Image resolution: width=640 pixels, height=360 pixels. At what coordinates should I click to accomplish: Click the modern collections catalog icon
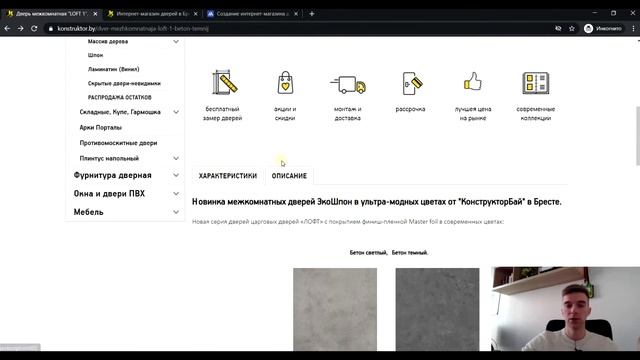(x=536, y=83)
